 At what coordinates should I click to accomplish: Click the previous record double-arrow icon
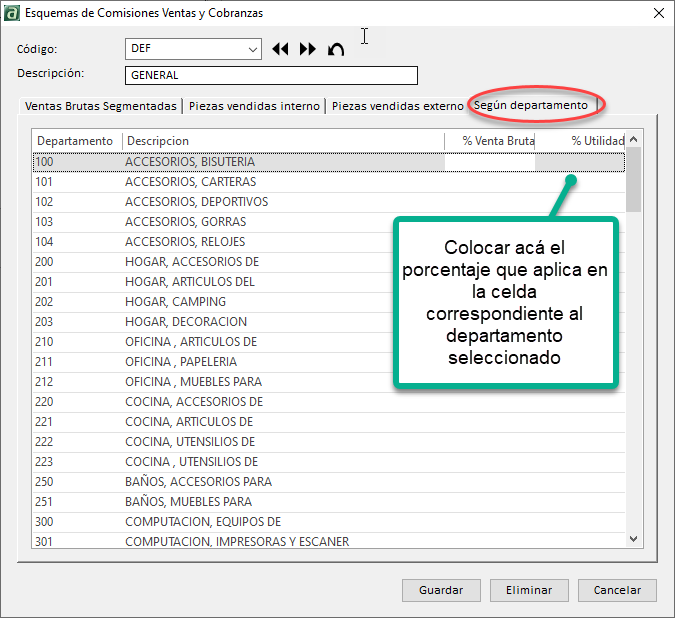pyautogui.click(x=280, y=49)
